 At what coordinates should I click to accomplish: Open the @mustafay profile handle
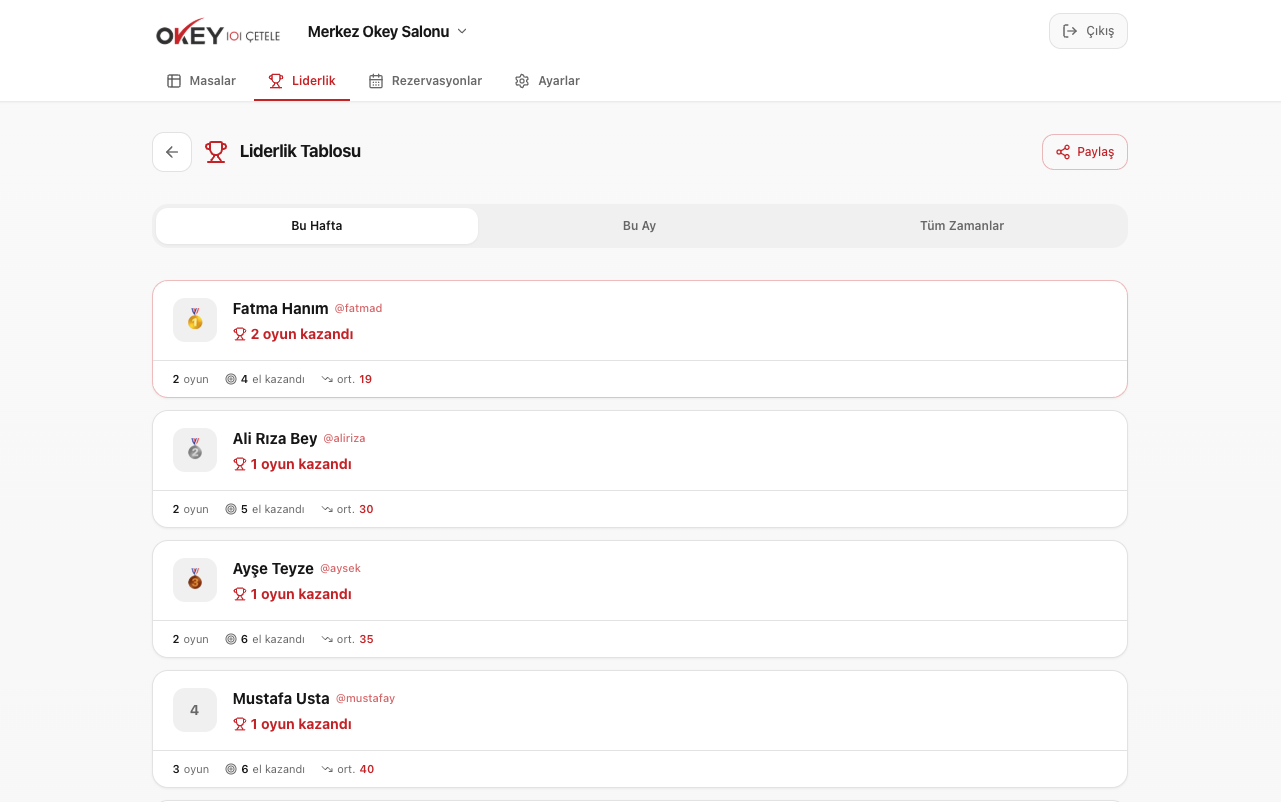(x=365, y=699)
